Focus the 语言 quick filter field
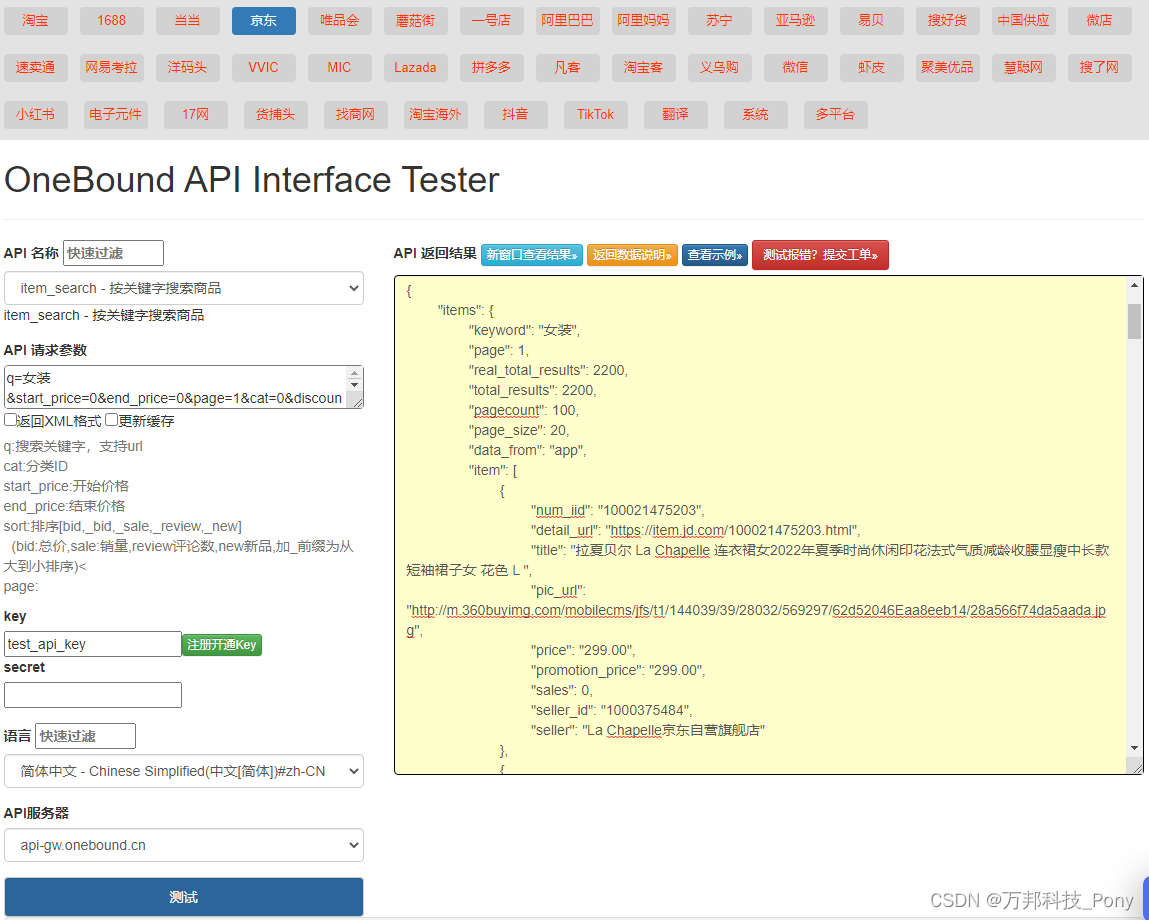Screen dimensions: 1149x920 [x=86, y=736]
